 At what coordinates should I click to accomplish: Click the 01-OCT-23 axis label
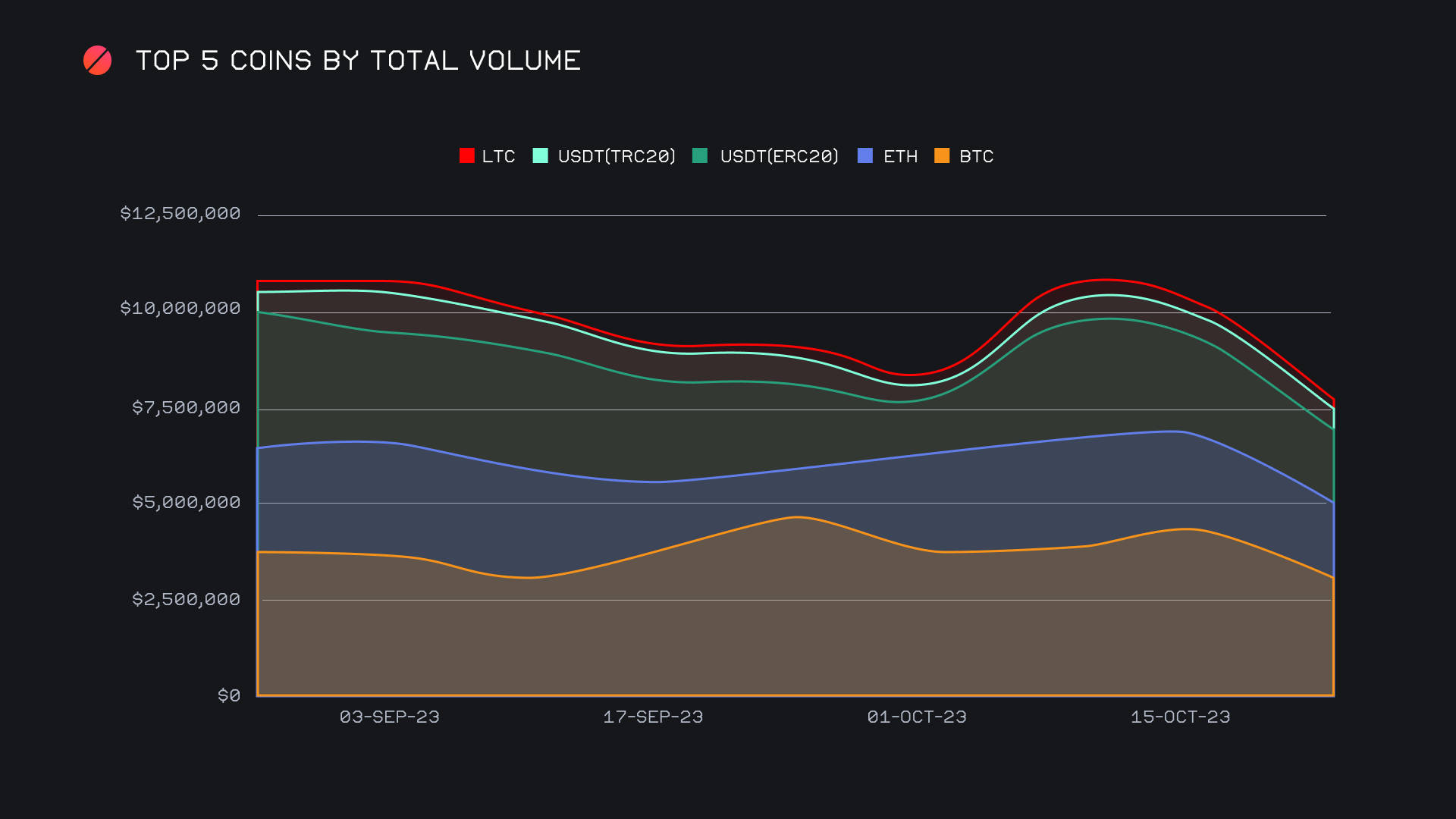(x=916, y=717)
